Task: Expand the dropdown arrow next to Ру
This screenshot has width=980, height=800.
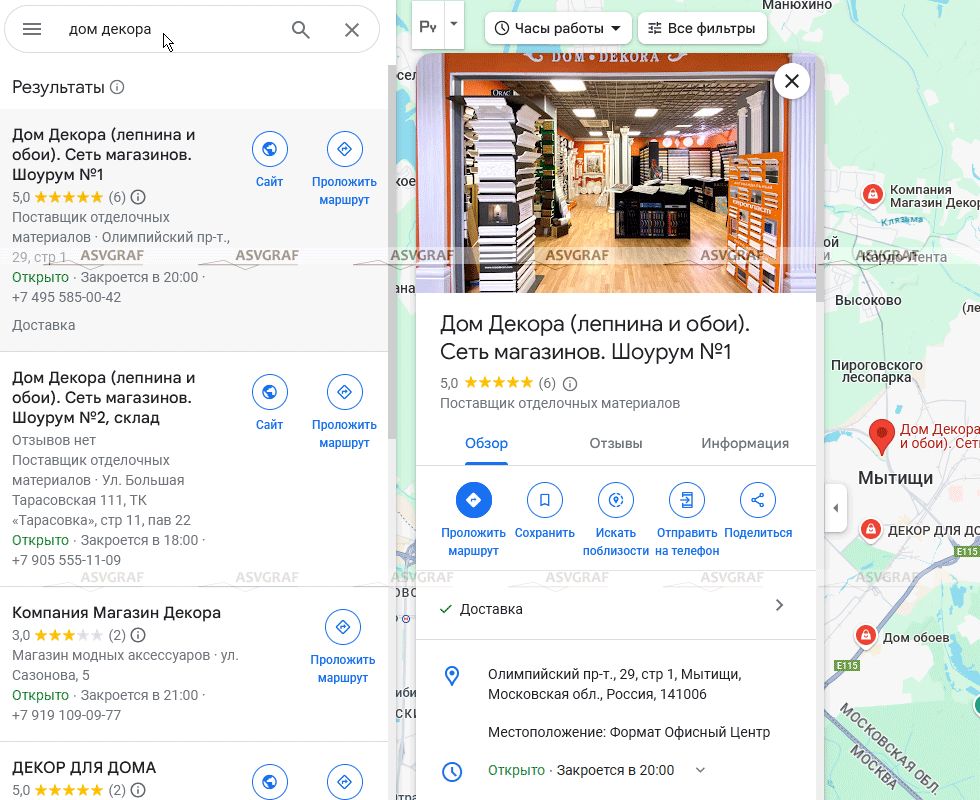Action: tap(454, 25)
